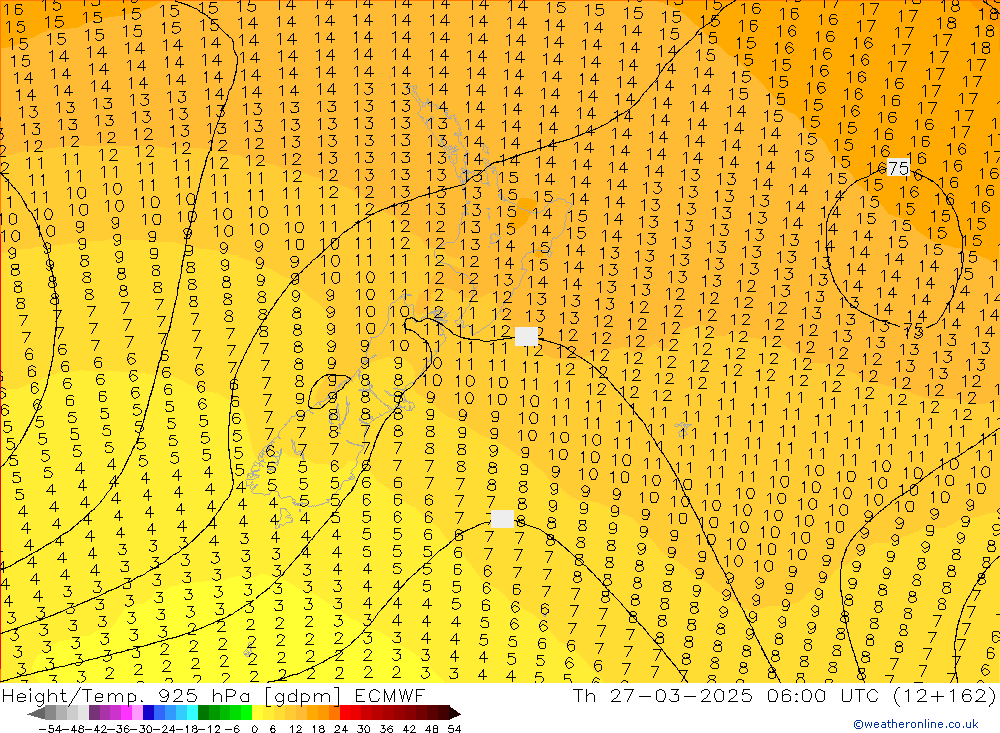Click the grey left arrow of colour scale

point(36,713)
